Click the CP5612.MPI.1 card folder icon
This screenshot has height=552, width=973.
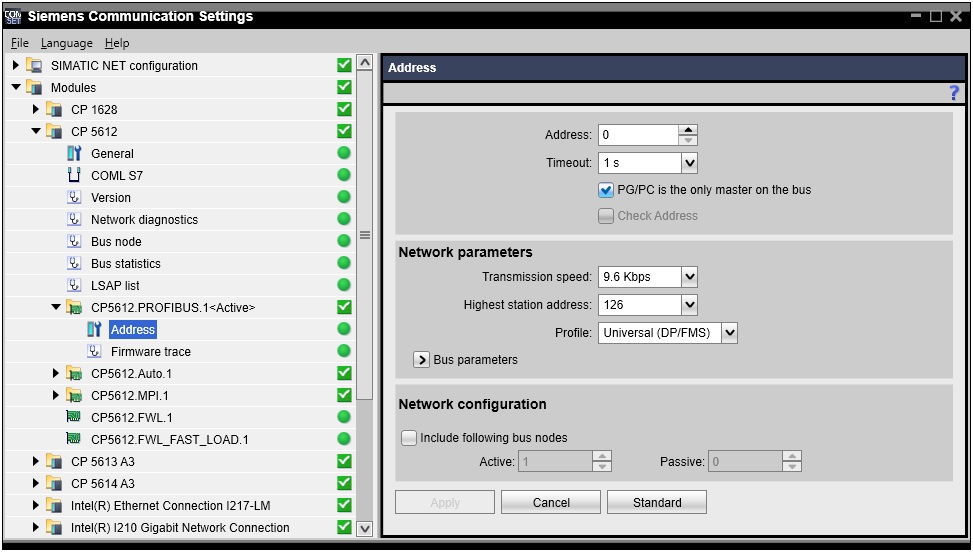coord(74,396)
